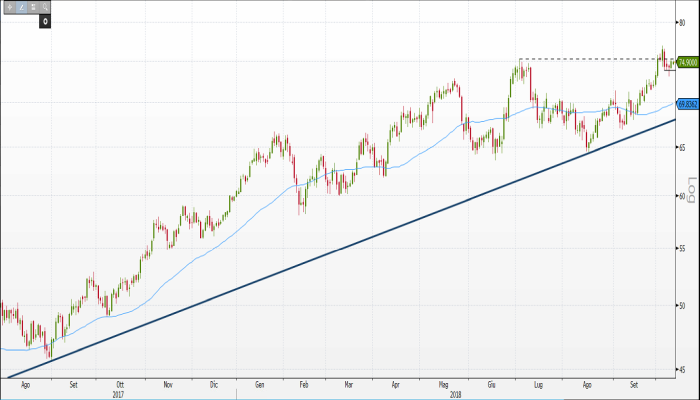Select the dark blue ascending trendline
Image resolution: width=700 pixels, height=400 pixels.
300,265
